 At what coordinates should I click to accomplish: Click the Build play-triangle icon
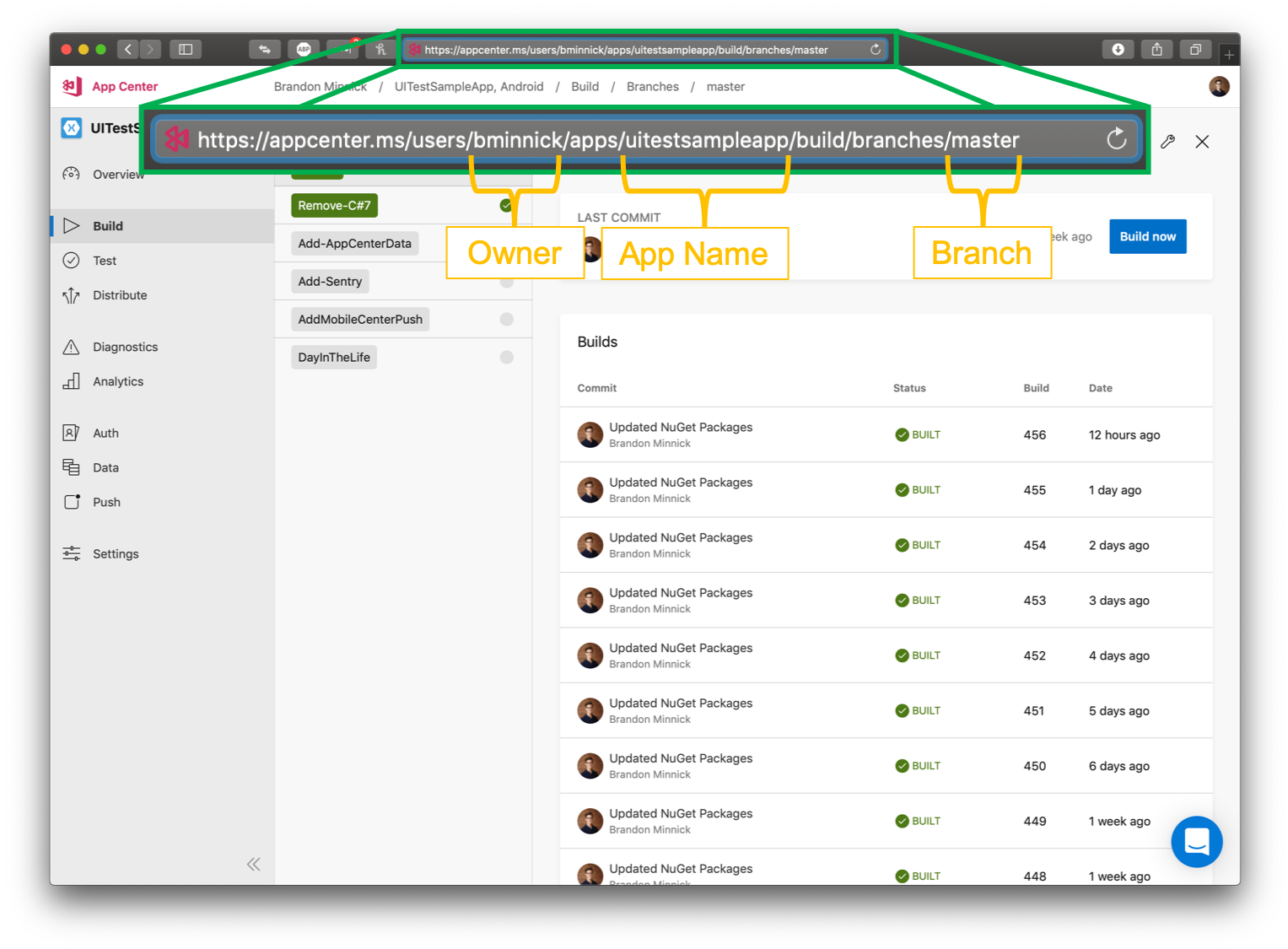[72, 226]
